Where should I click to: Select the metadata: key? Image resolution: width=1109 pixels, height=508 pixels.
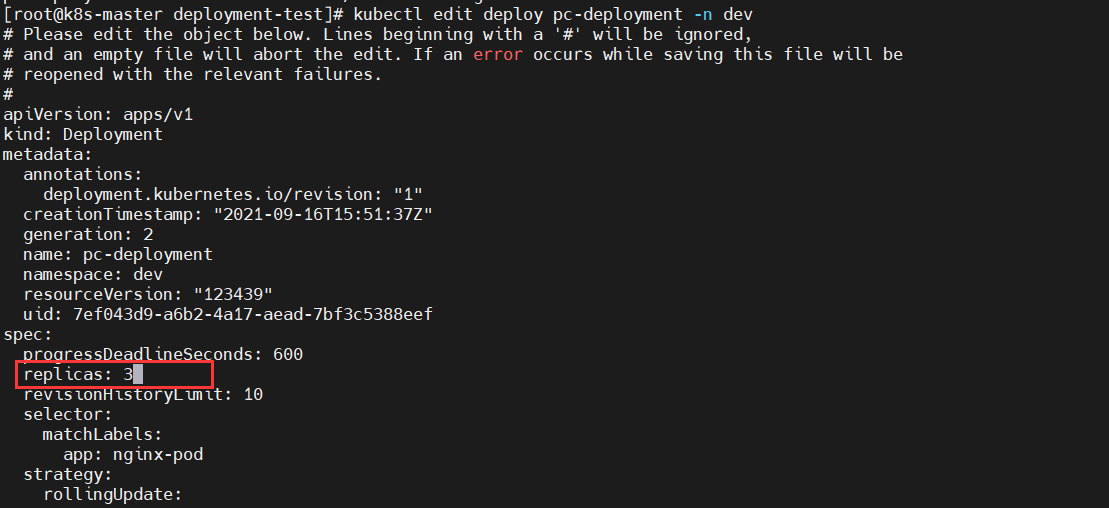48,154
